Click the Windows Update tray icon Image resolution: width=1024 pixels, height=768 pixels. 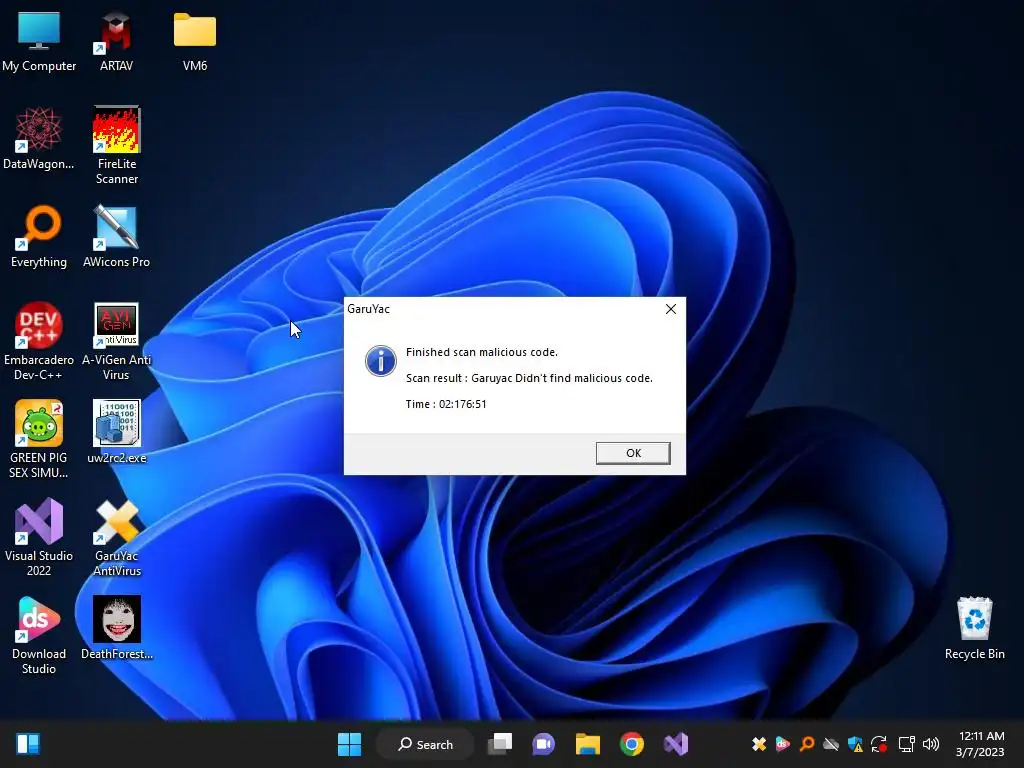[x=879, y=744]
